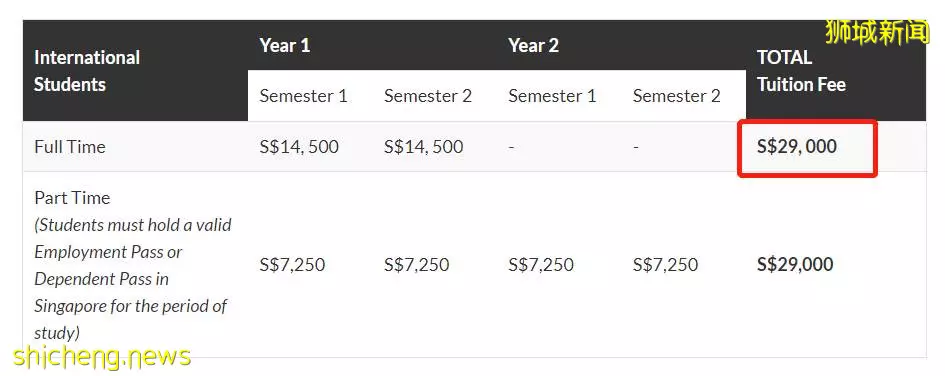Click Full Time Year 1 Semester 1 fee S$14,500
Image resolution: width=945 pixels, height=376 pixels.
pyautogui.click(x=299, y=146)
